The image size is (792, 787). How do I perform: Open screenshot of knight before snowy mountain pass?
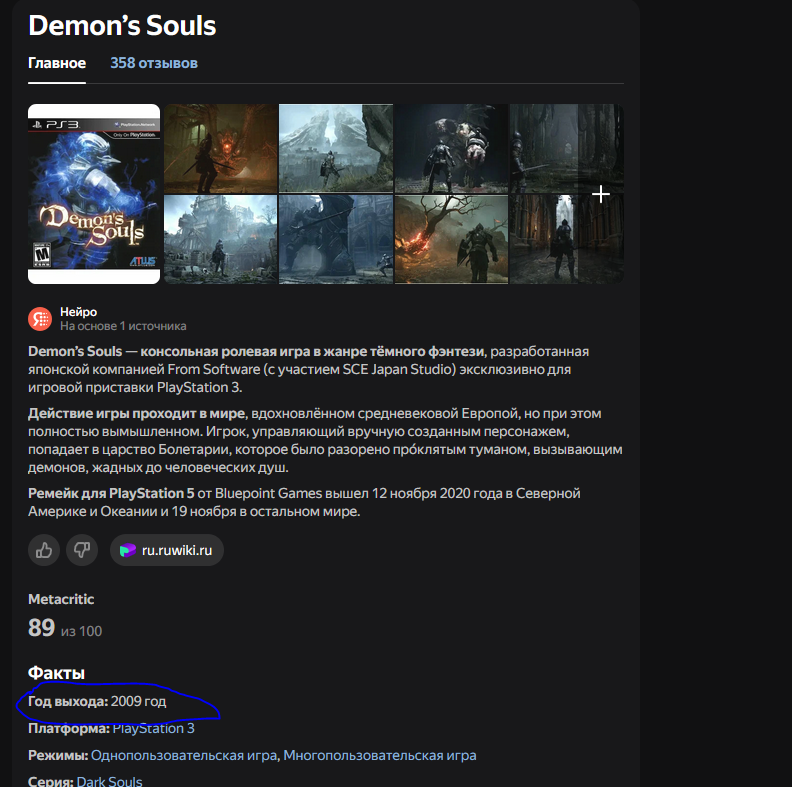point(336,149)
